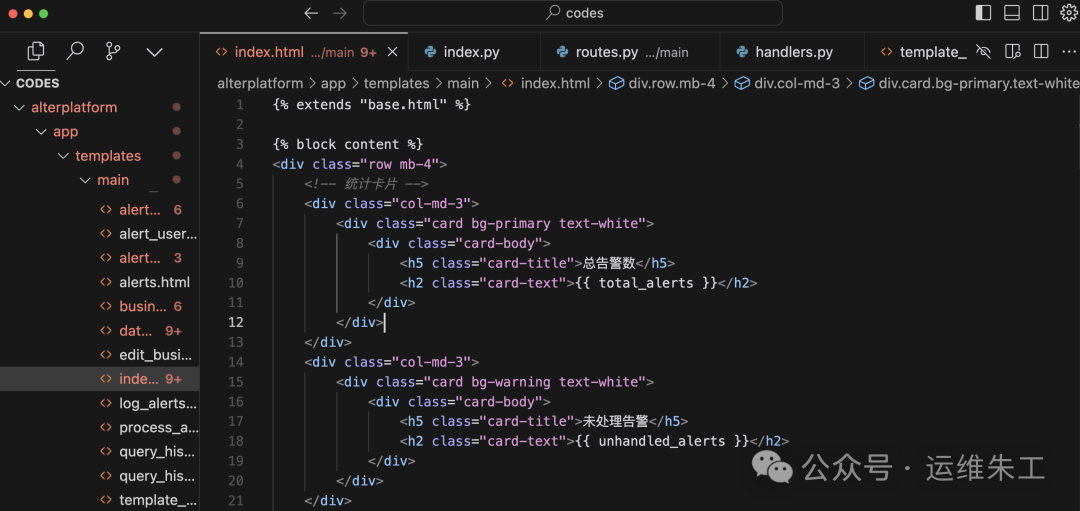
Task: Close the index.html editor tab
Action: pyautogui.click(x=392, y=52)
